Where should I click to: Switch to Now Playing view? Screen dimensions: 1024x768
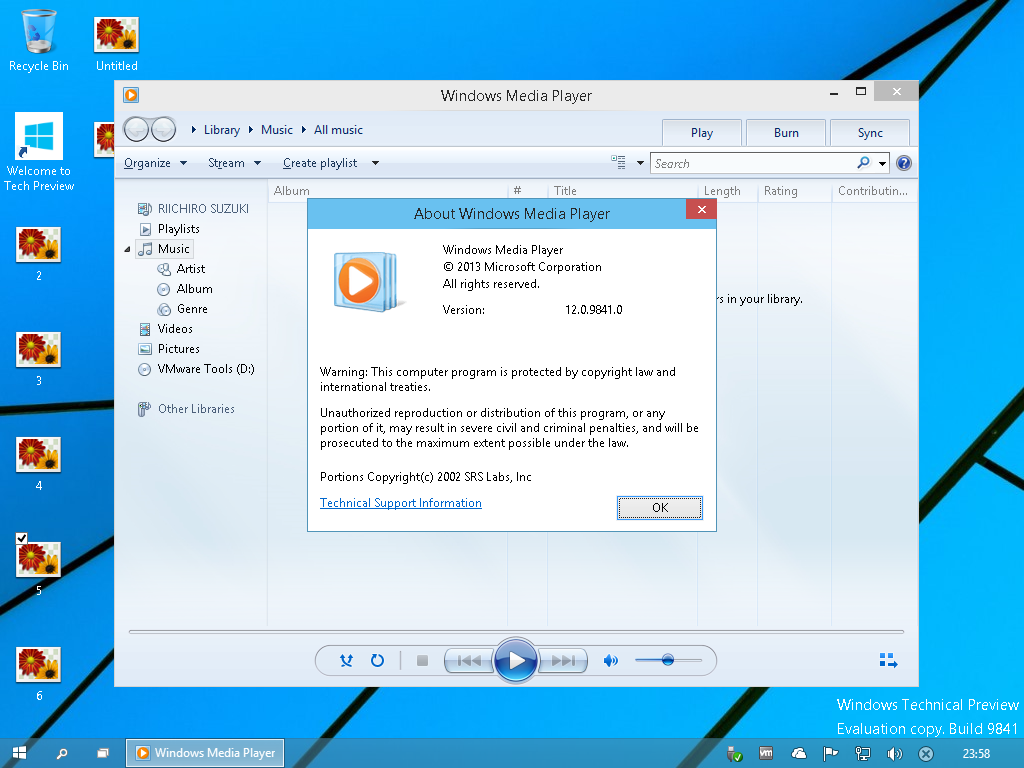888,660
